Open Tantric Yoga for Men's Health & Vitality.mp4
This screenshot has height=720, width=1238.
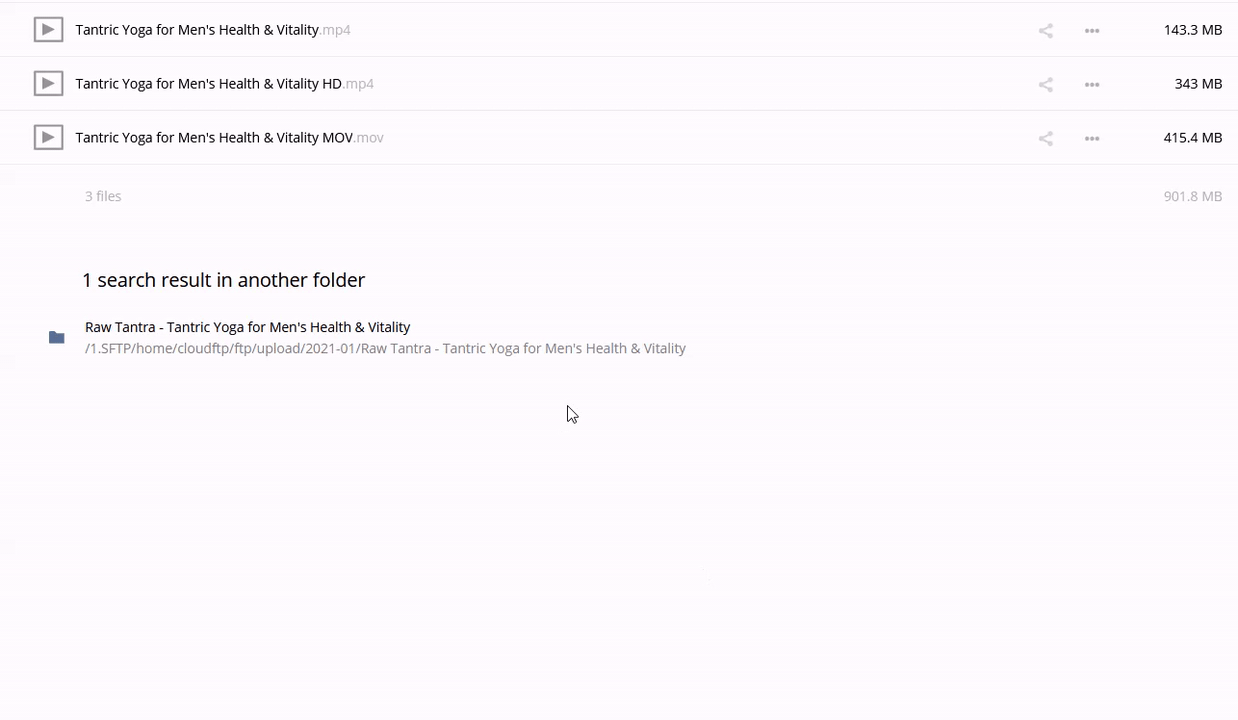213,30
